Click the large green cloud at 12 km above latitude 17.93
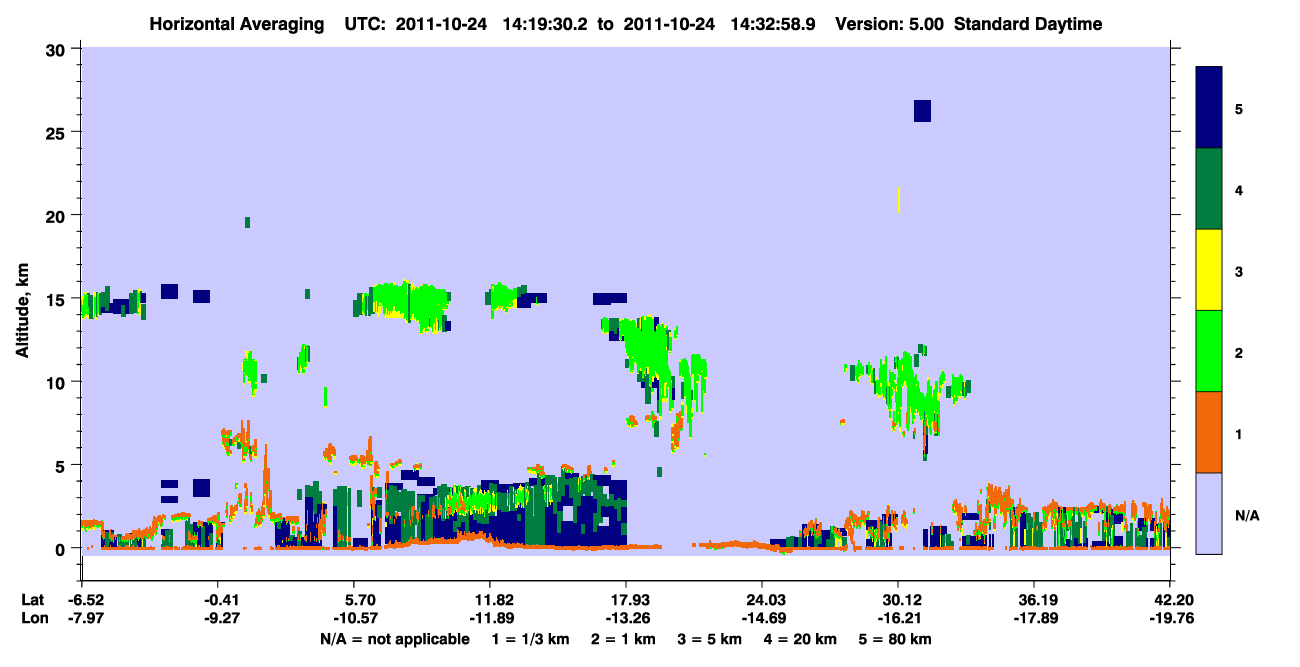The width and height of the screenshot is (1300, 667). point(648,345)
